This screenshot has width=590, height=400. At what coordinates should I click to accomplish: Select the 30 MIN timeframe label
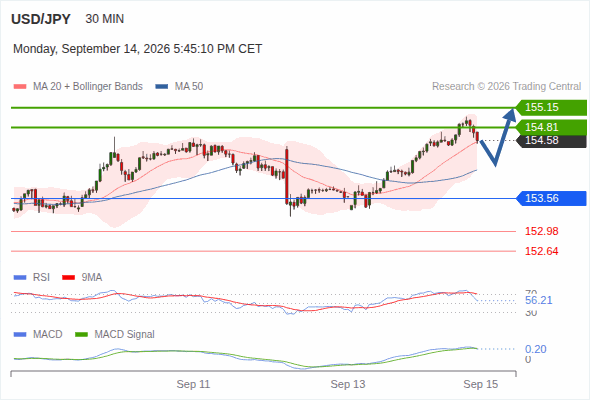[105, 19]
